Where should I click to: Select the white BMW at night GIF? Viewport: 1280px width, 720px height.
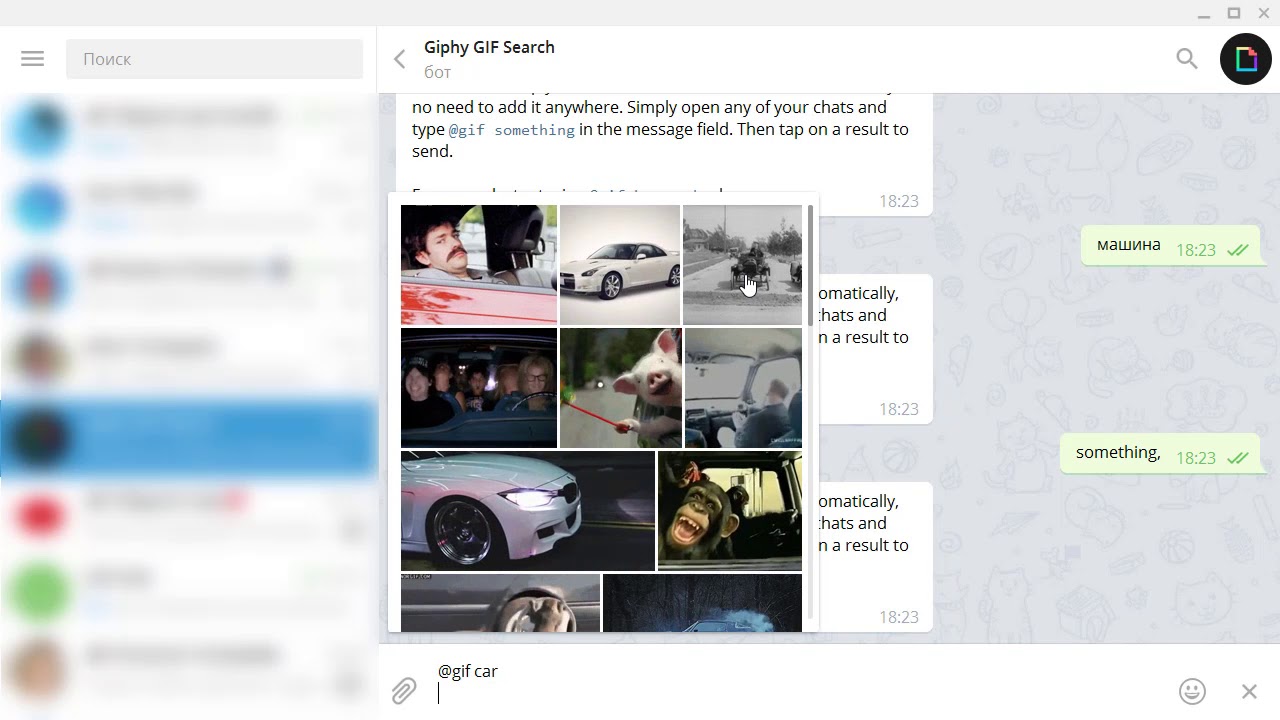[x=528, y=511]
